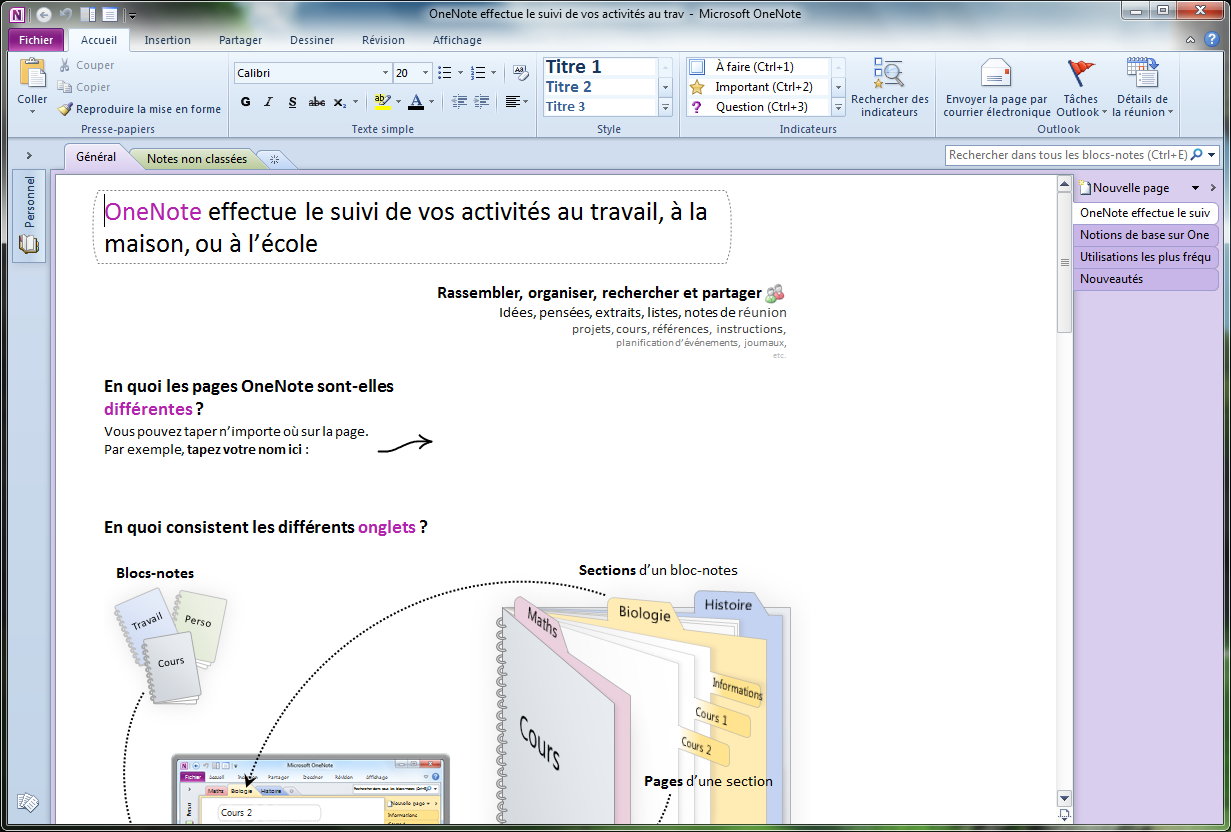Apply the yellow text highlight color
The image size is (1231, 832).
(381, 102)
